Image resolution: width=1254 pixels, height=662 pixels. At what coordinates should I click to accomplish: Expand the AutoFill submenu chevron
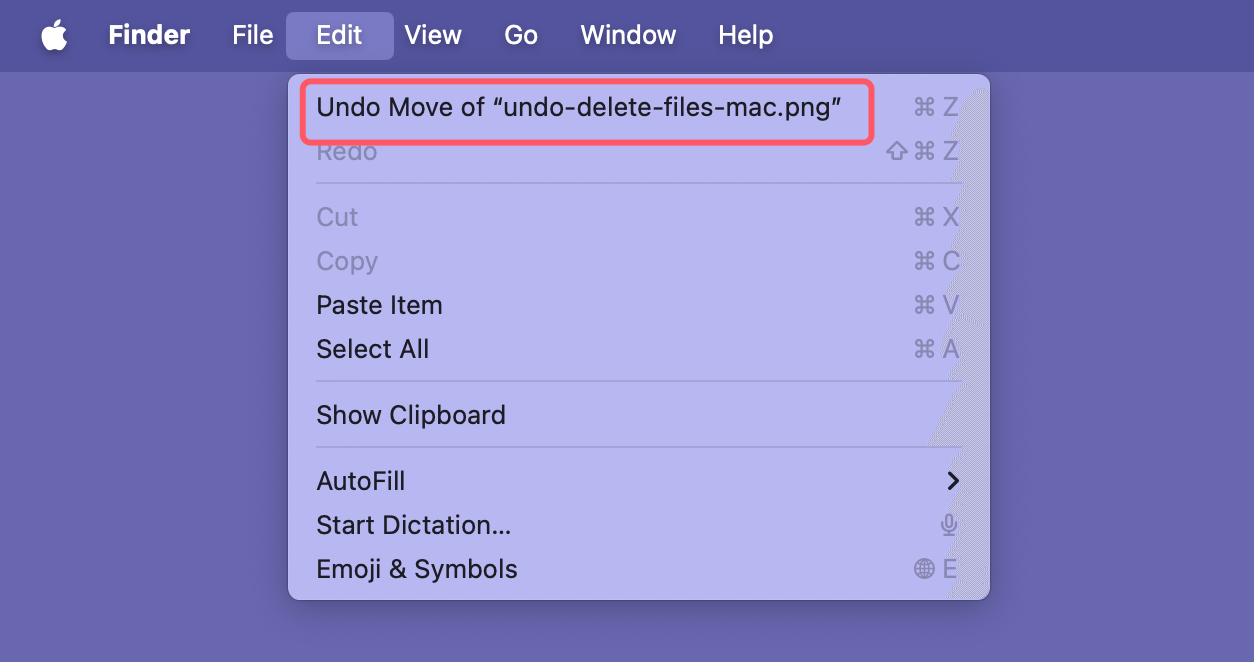(953, 481)
